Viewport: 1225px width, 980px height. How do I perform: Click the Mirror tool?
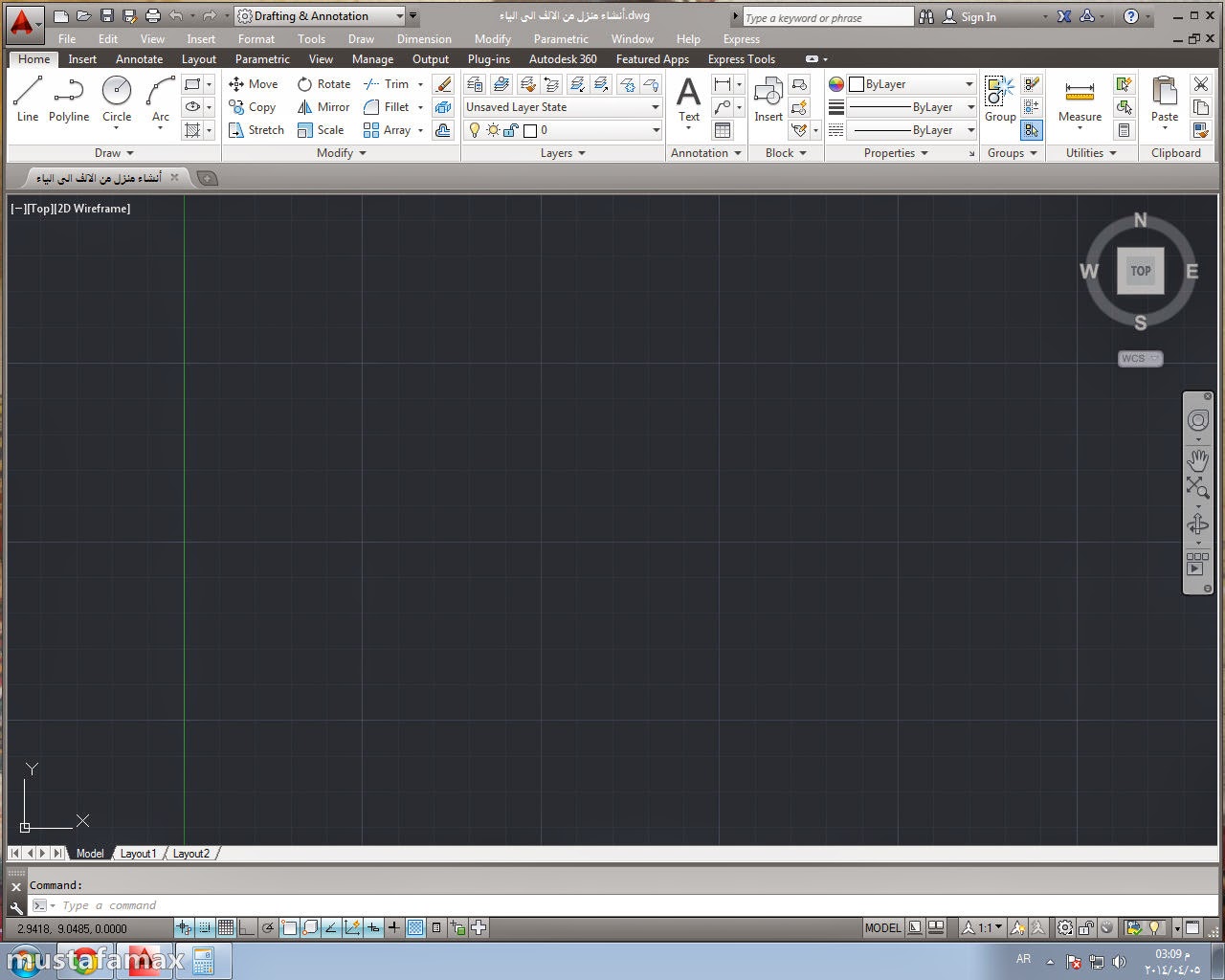[x=323, y=107]
